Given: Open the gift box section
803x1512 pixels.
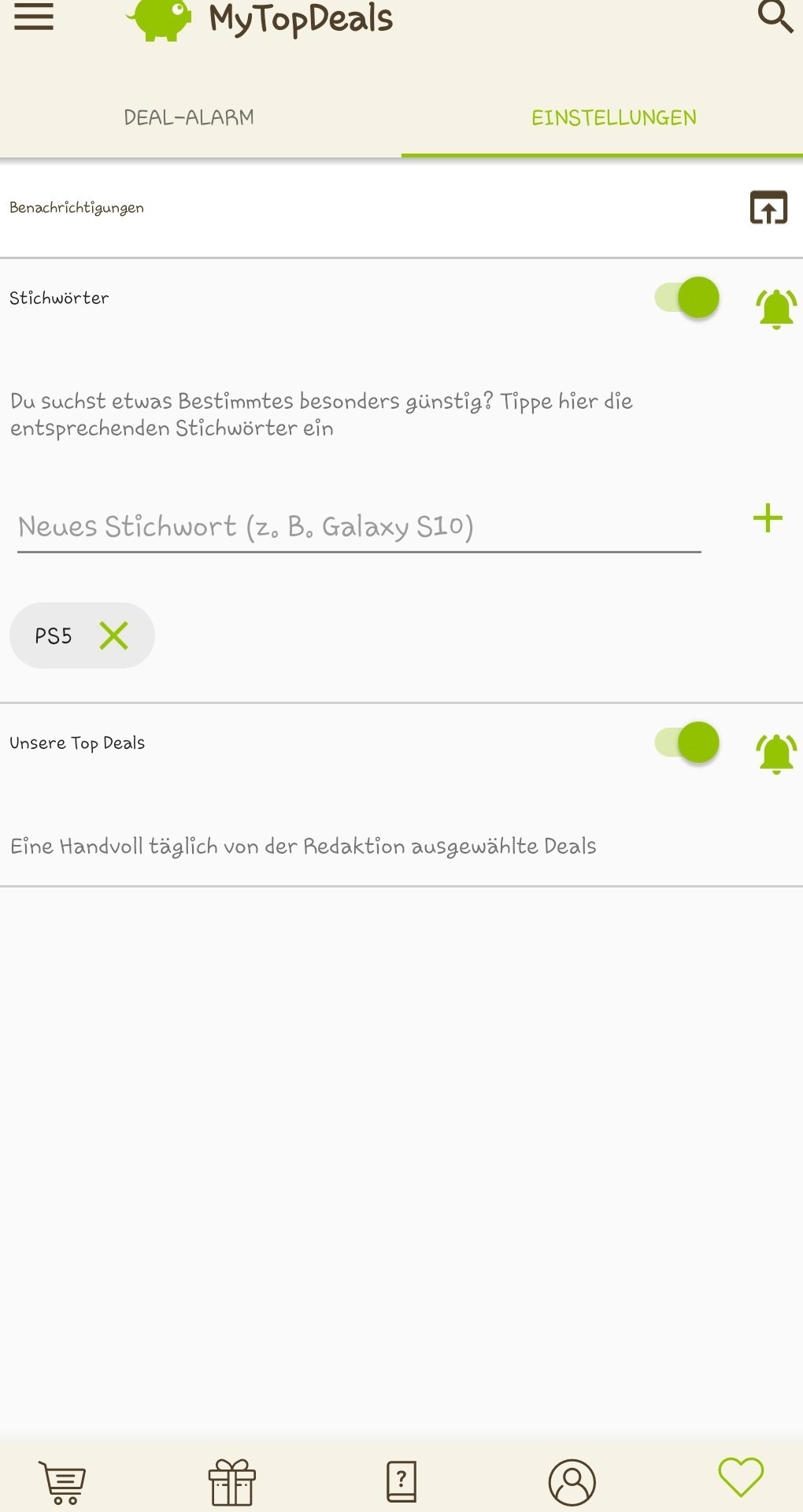Looking at the screenshot, I should click(x=232, y=1482).
